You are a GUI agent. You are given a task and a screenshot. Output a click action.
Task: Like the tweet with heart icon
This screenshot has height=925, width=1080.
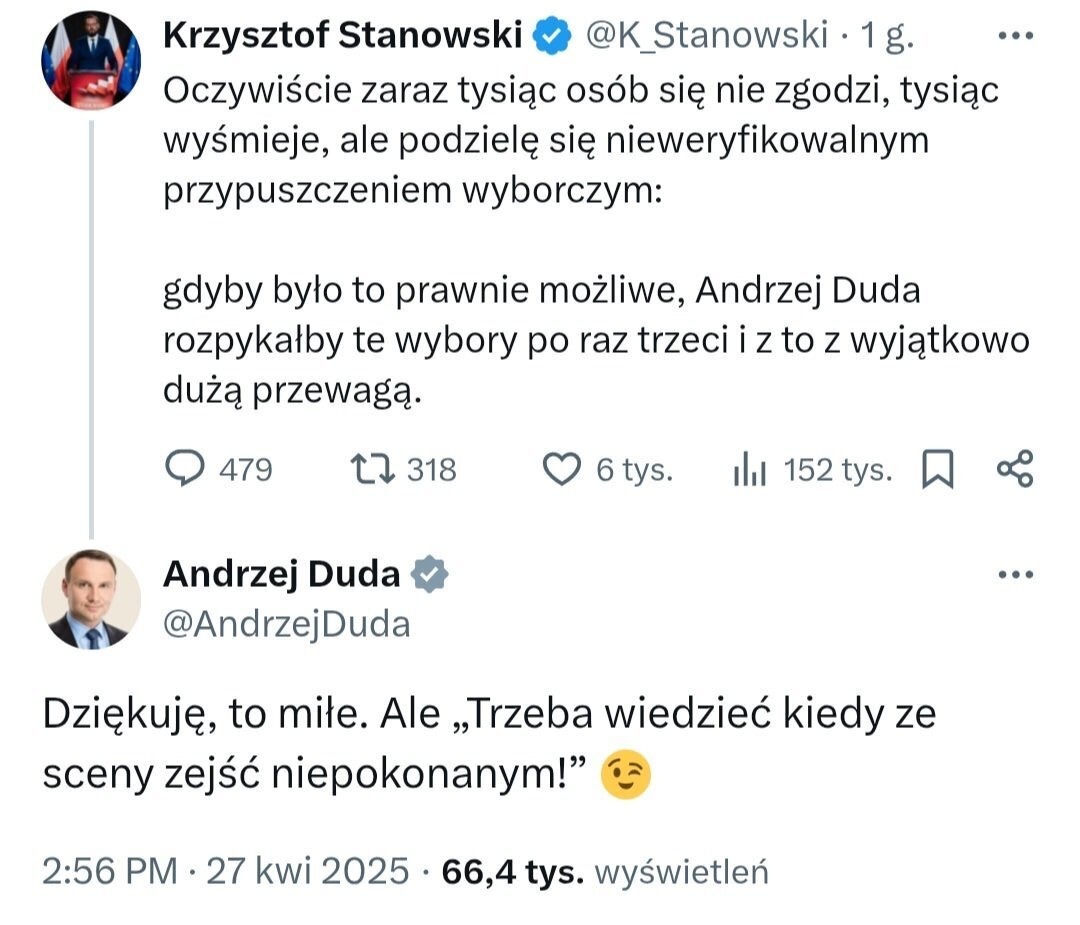pos(562,468)
